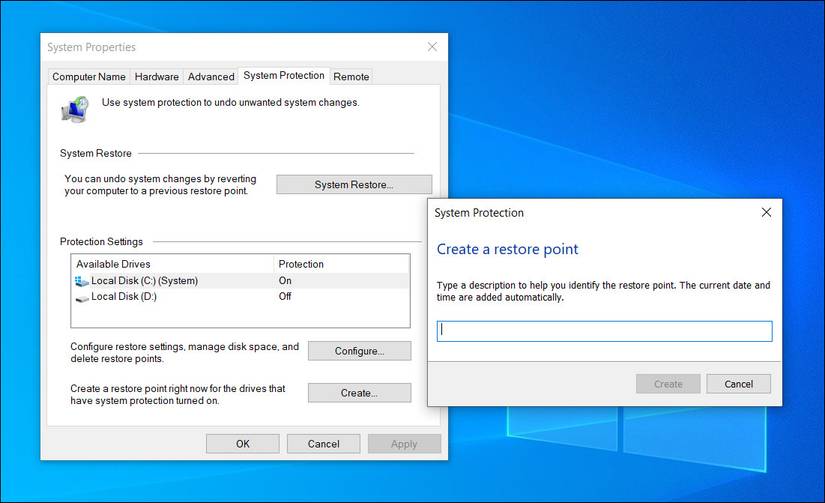Image resolution: width=825 pixels, height=503 pixels.
Task: Click the Off protection status for drive D
Action: point(286,297)
